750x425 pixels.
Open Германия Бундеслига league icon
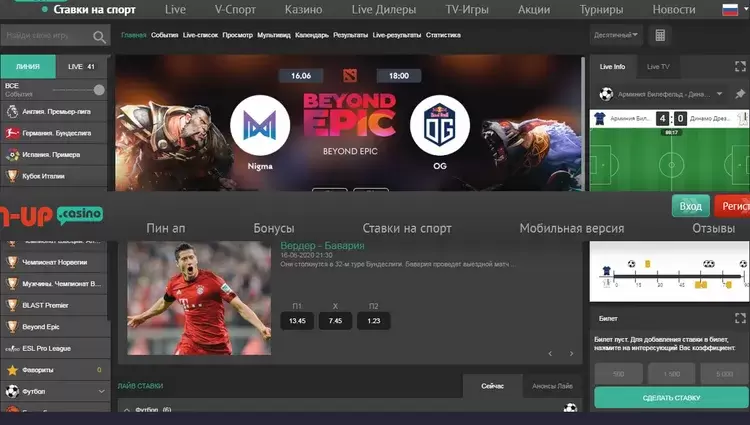(12, 133)
